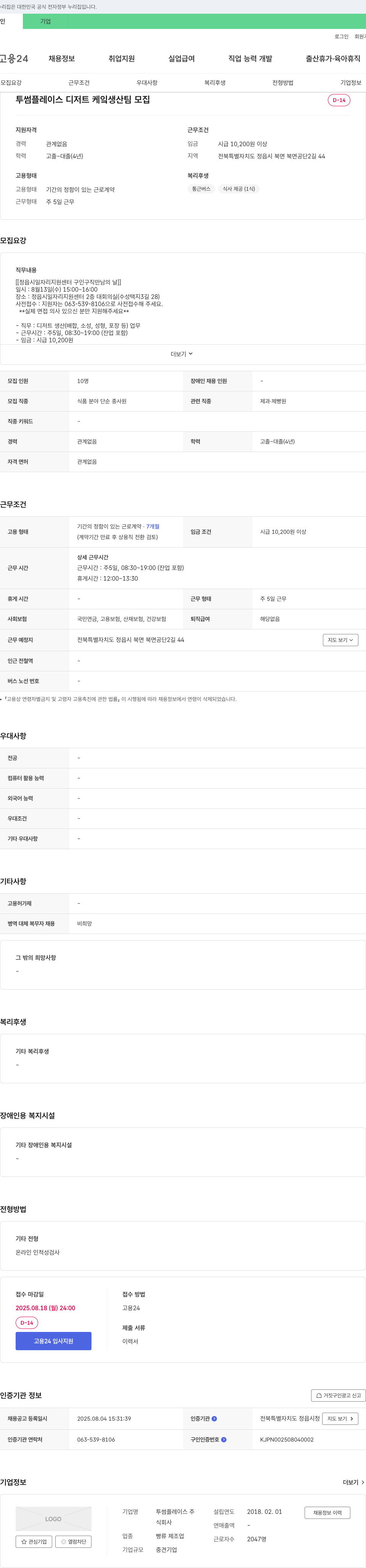Click the 7개월 contract period text
366x1568 pixels.
tap(153, 527)
